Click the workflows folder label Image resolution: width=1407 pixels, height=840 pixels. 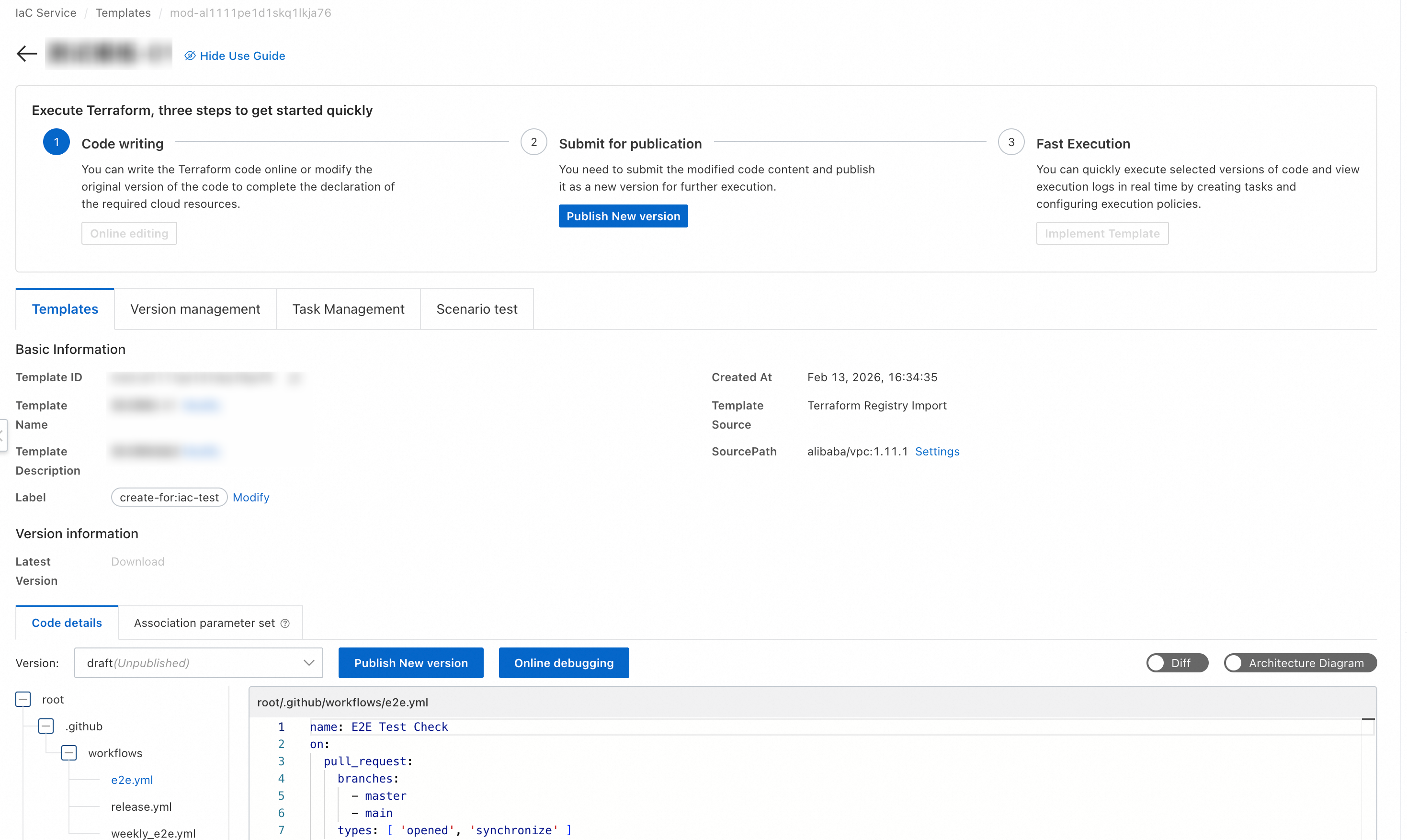115,753
